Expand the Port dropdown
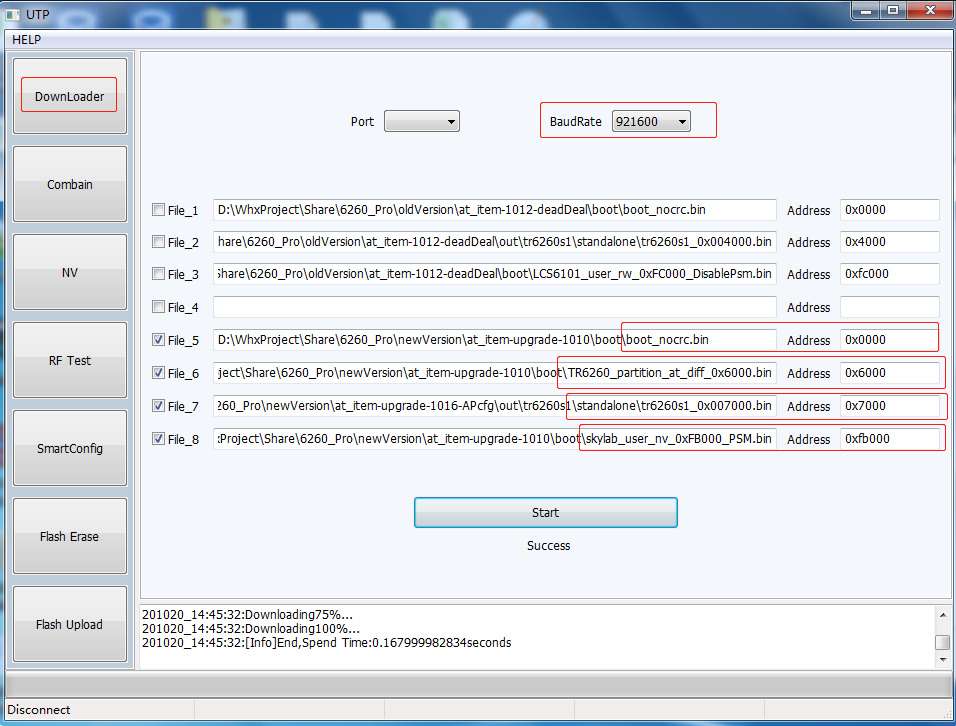This screenshot has width=956, height=726. (421, 121)
